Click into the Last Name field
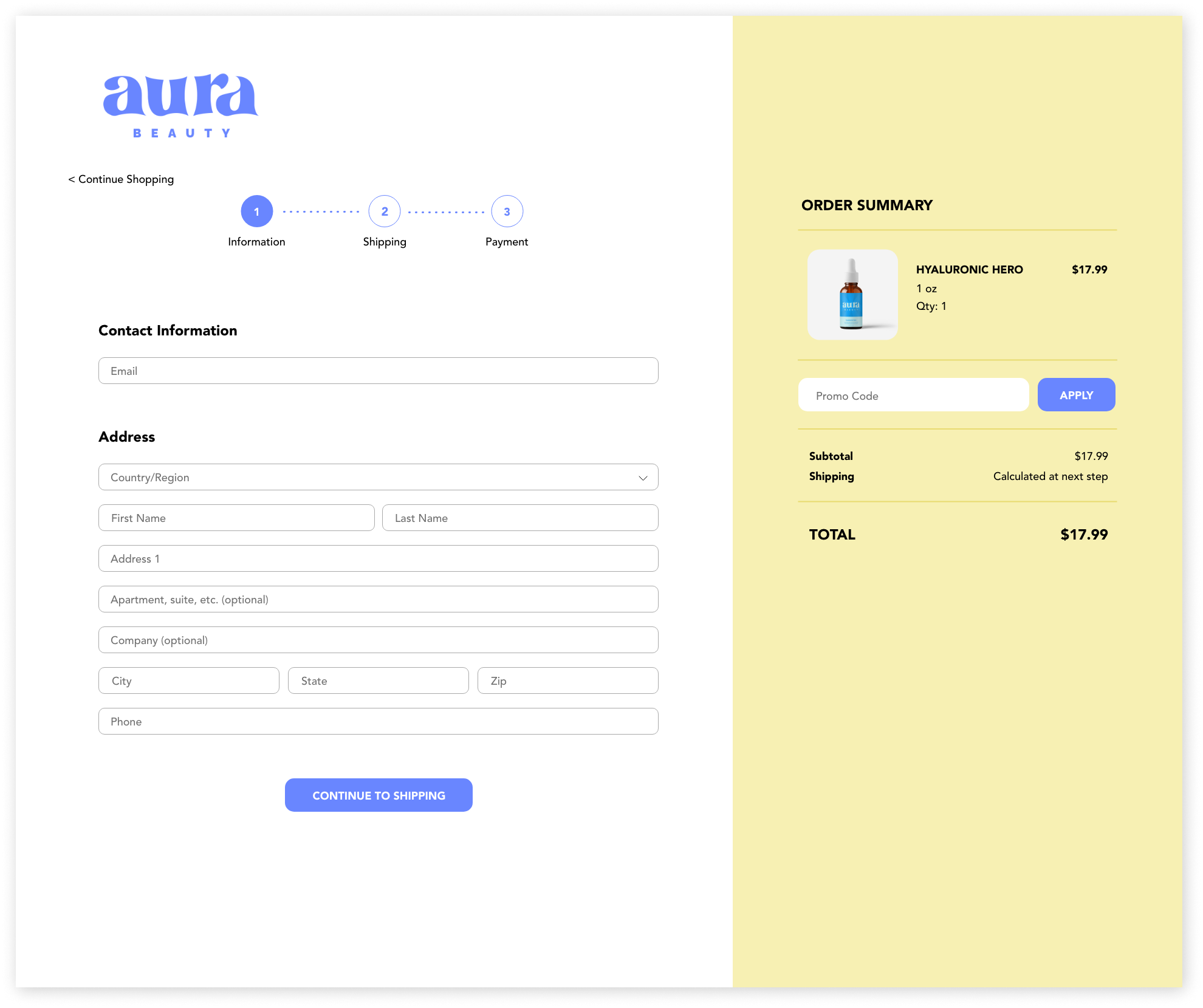The image size is (1203, 1008). 519,518
